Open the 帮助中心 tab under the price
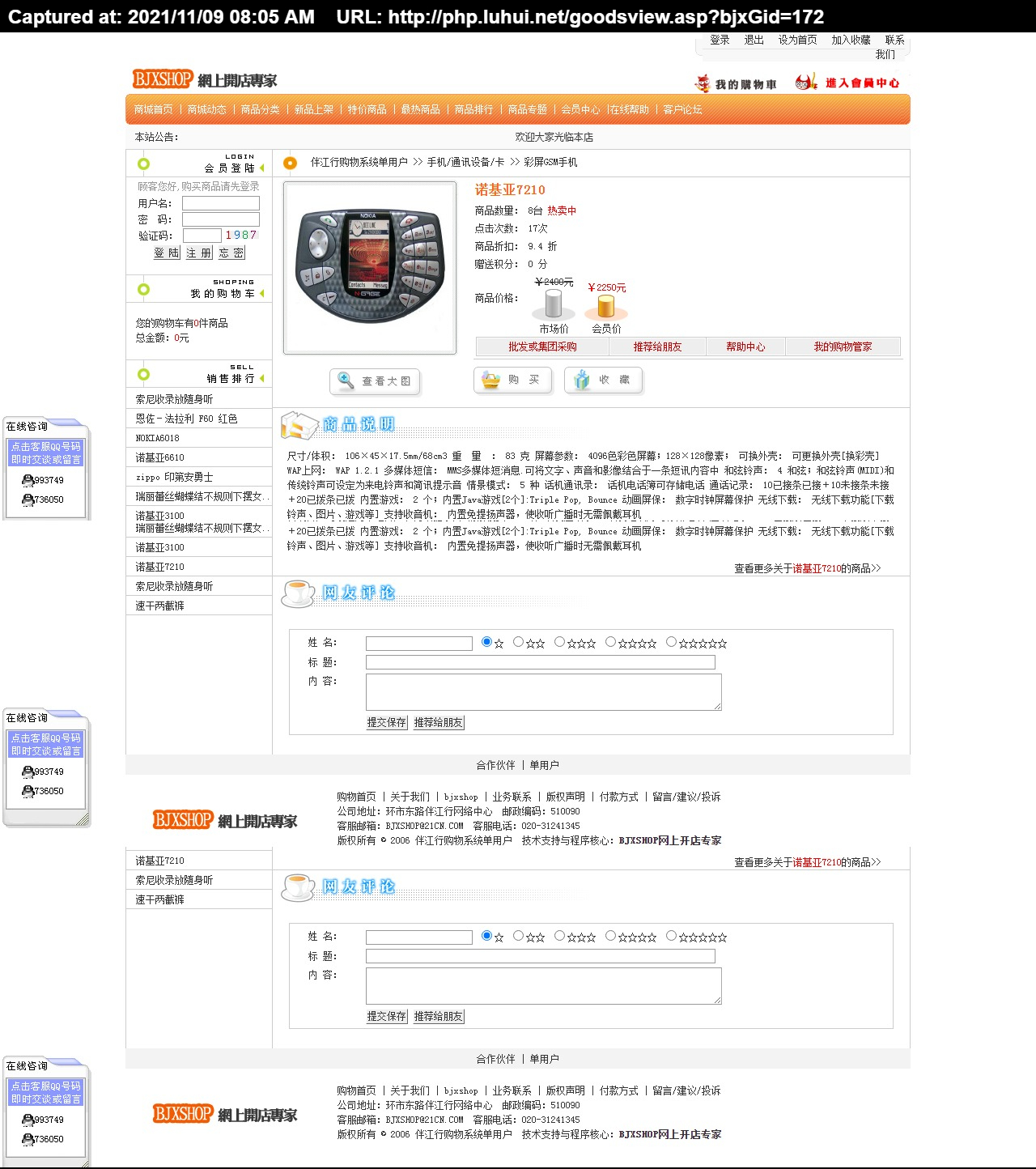This screenshot has width=1036, height=1169. (745, 347)
